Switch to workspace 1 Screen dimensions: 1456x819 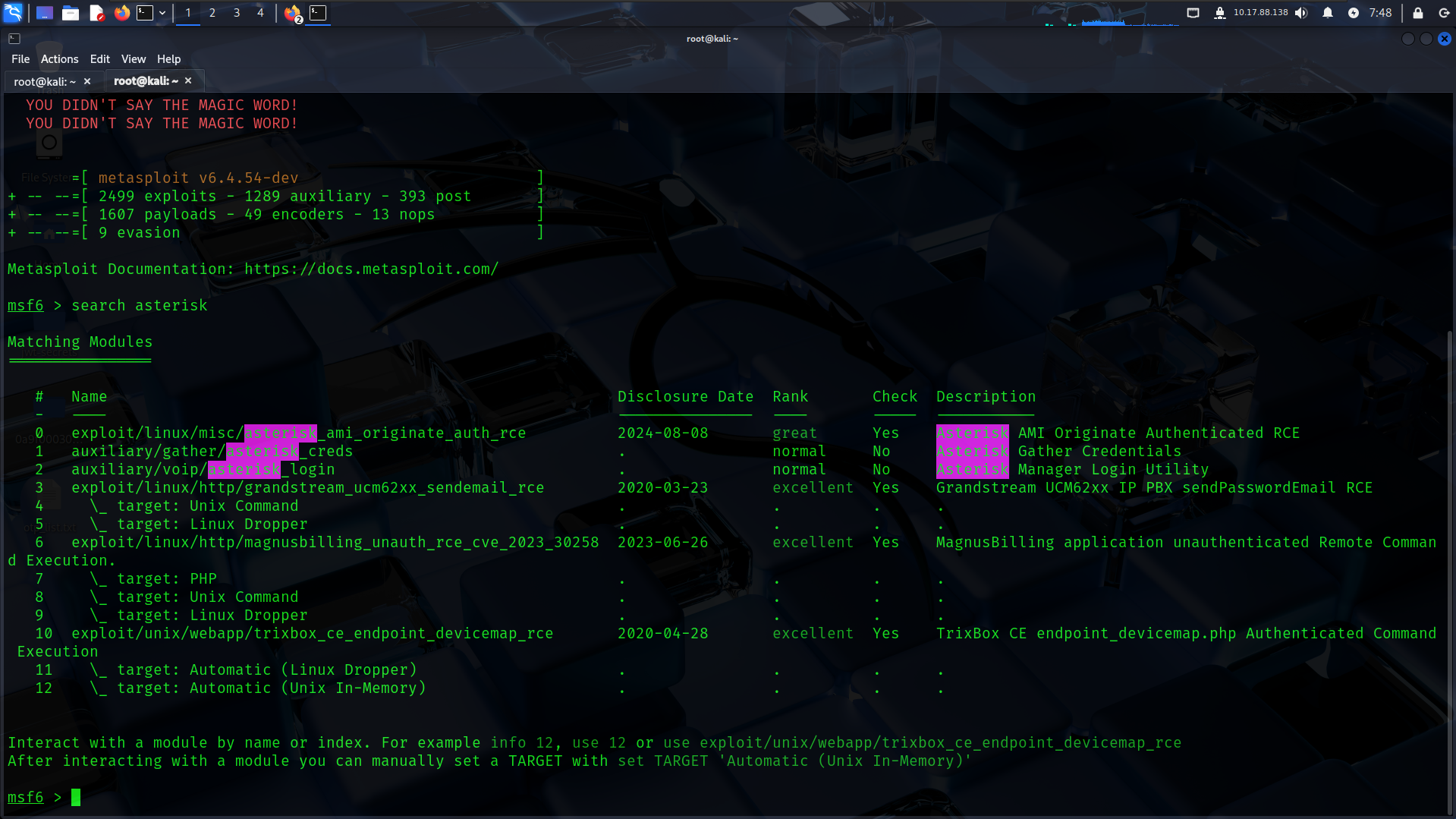point(188,13)
